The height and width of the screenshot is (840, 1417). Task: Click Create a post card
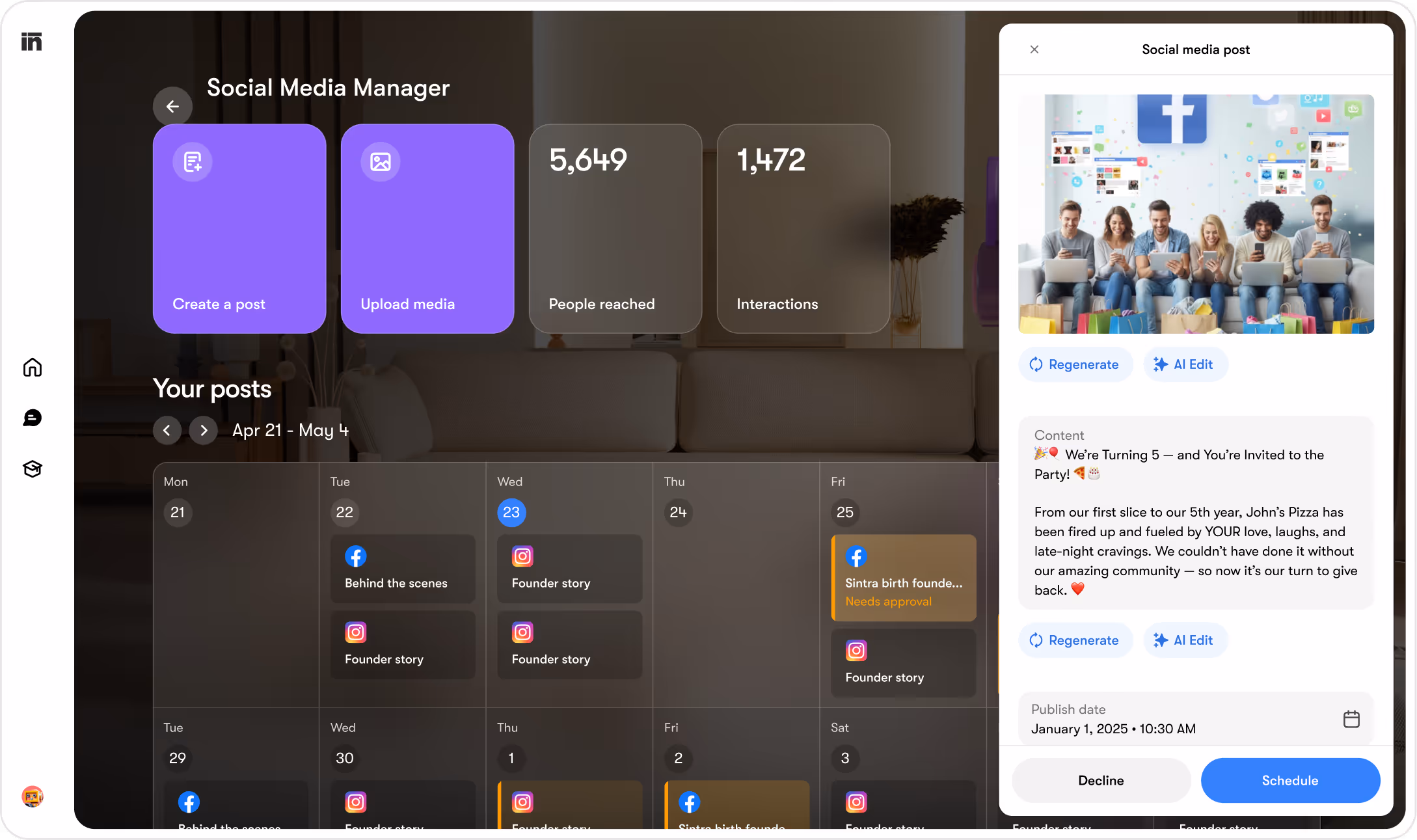point(239,228)
